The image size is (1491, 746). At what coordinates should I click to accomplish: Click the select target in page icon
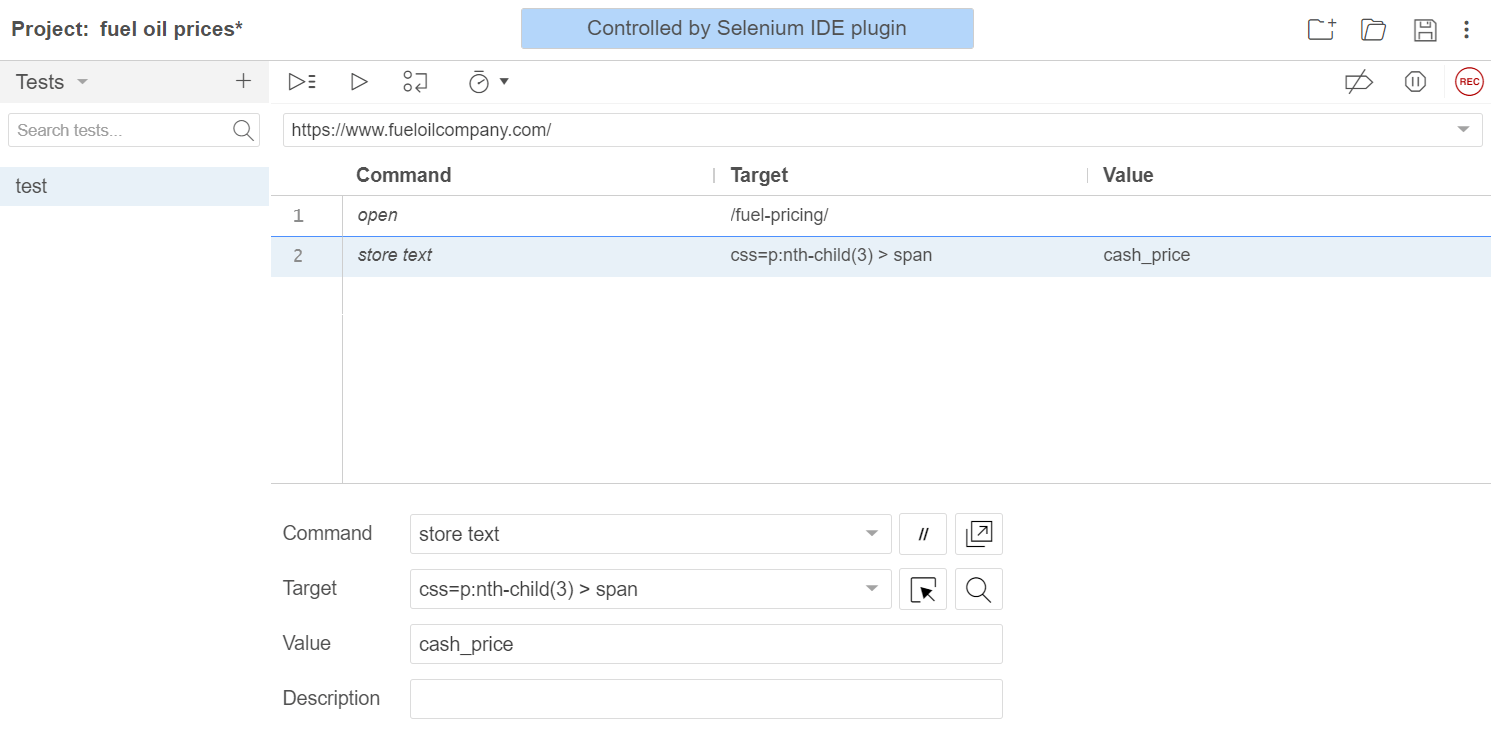coord(923,589)
